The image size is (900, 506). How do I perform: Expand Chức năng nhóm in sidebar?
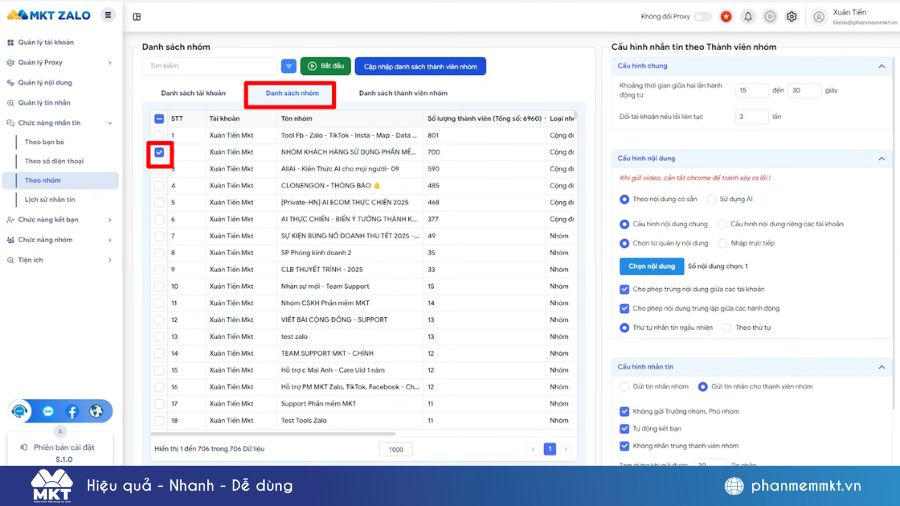click(x=110, y=240)
